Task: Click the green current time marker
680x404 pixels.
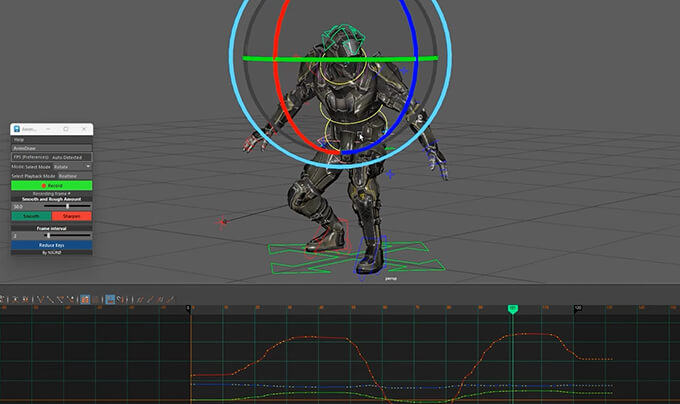Action: (513, 310)
